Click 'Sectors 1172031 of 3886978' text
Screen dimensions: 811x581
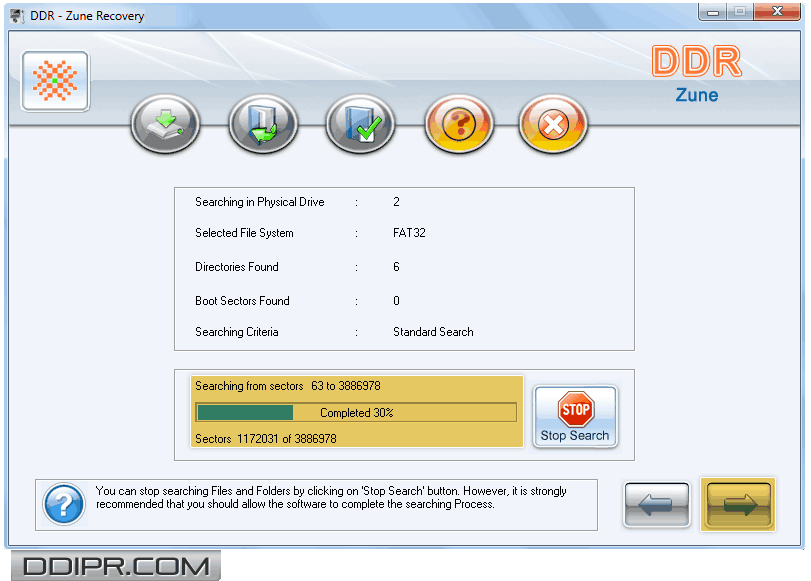click(x=266, y=439)
